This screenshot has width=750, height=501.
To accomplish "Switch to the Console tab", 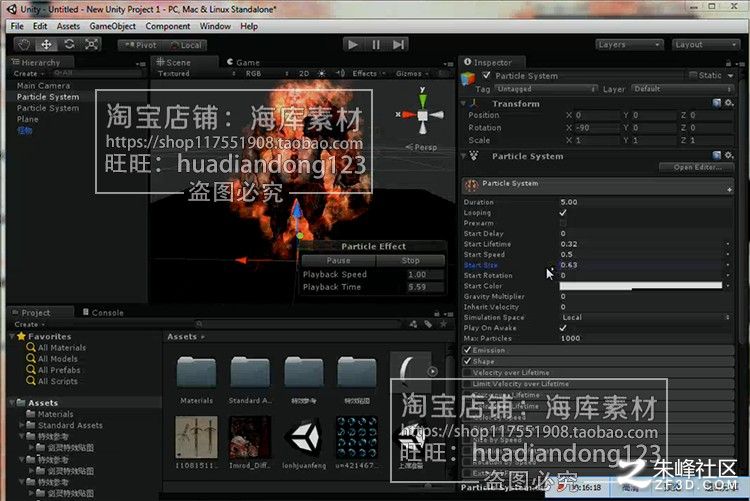I will pos(103,312).
